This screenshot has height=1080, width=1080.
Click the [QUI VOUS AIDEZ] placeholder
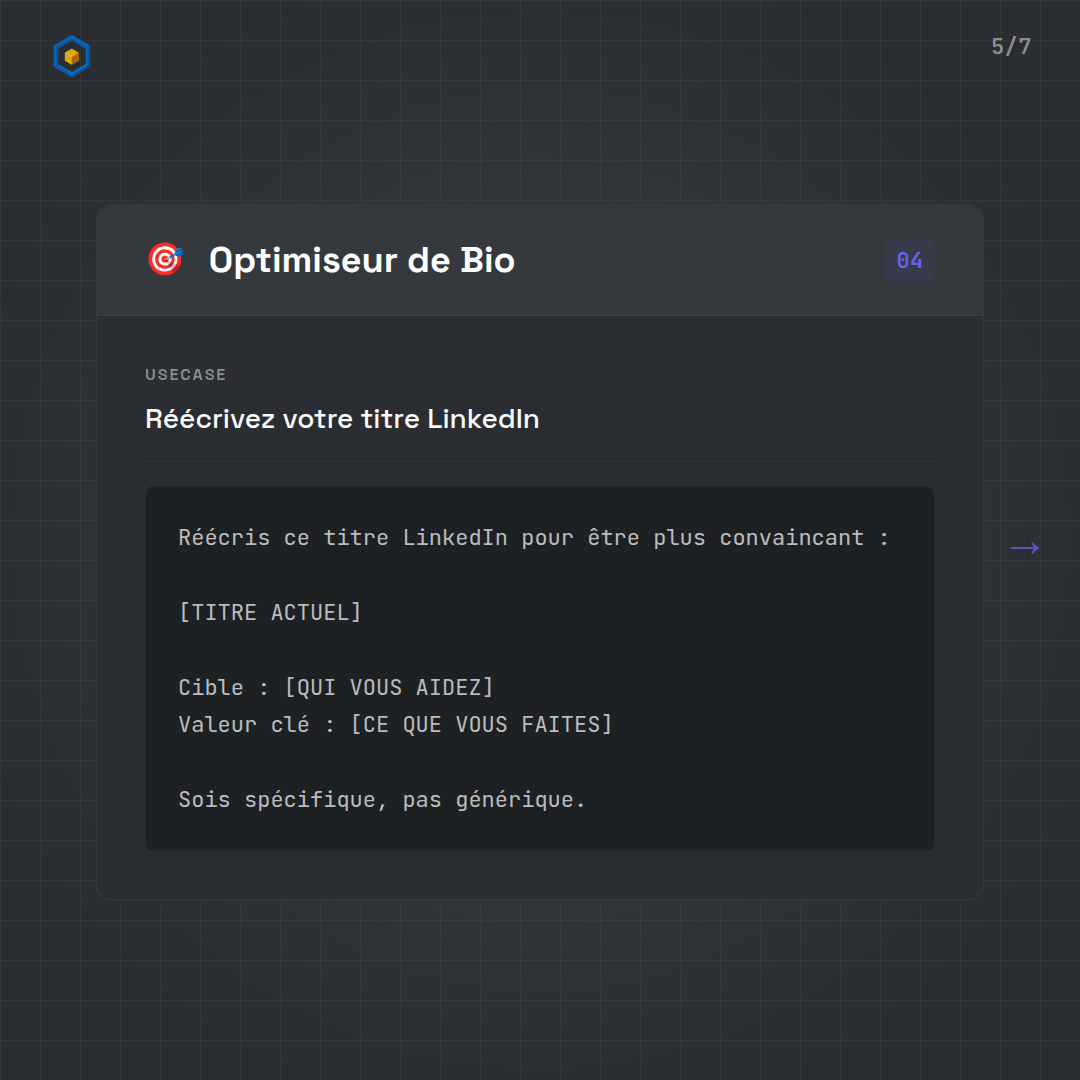pyautogui.click(x=389, y=687)
